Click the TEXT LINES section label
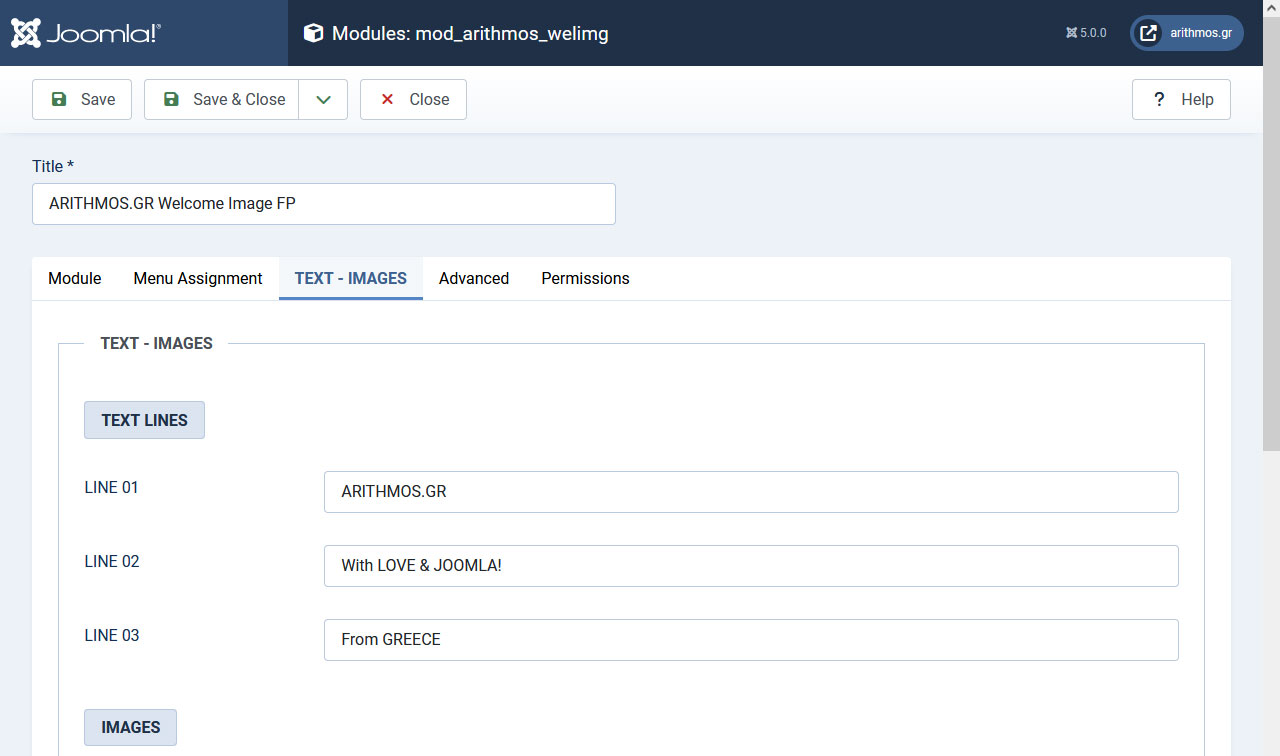1280x756 pixels. (144, 420)
